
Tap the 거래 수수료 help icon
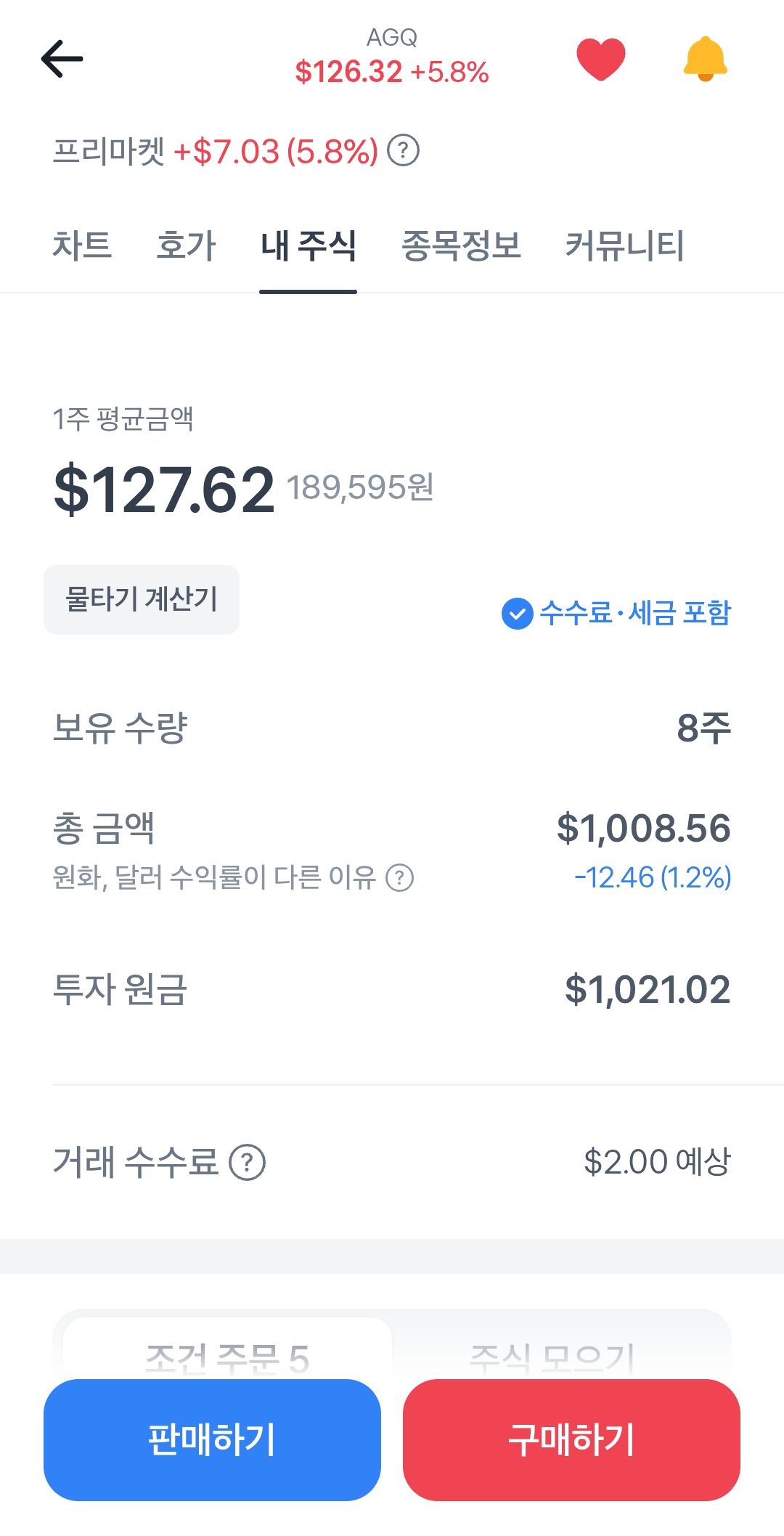click(248, 1162)
